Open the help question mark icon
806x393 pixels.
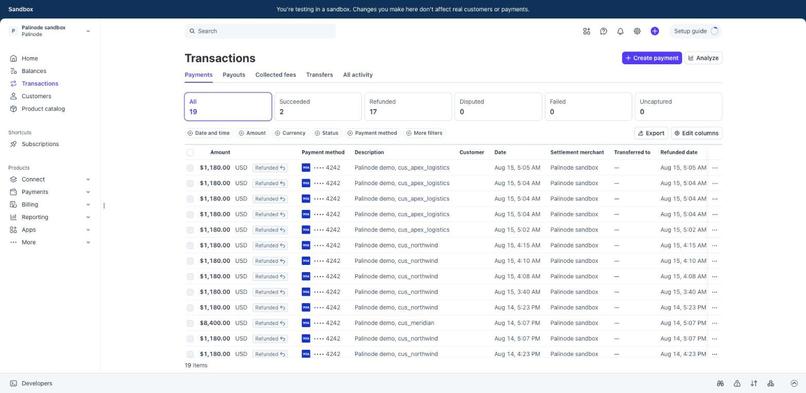[x=603, y=31]
